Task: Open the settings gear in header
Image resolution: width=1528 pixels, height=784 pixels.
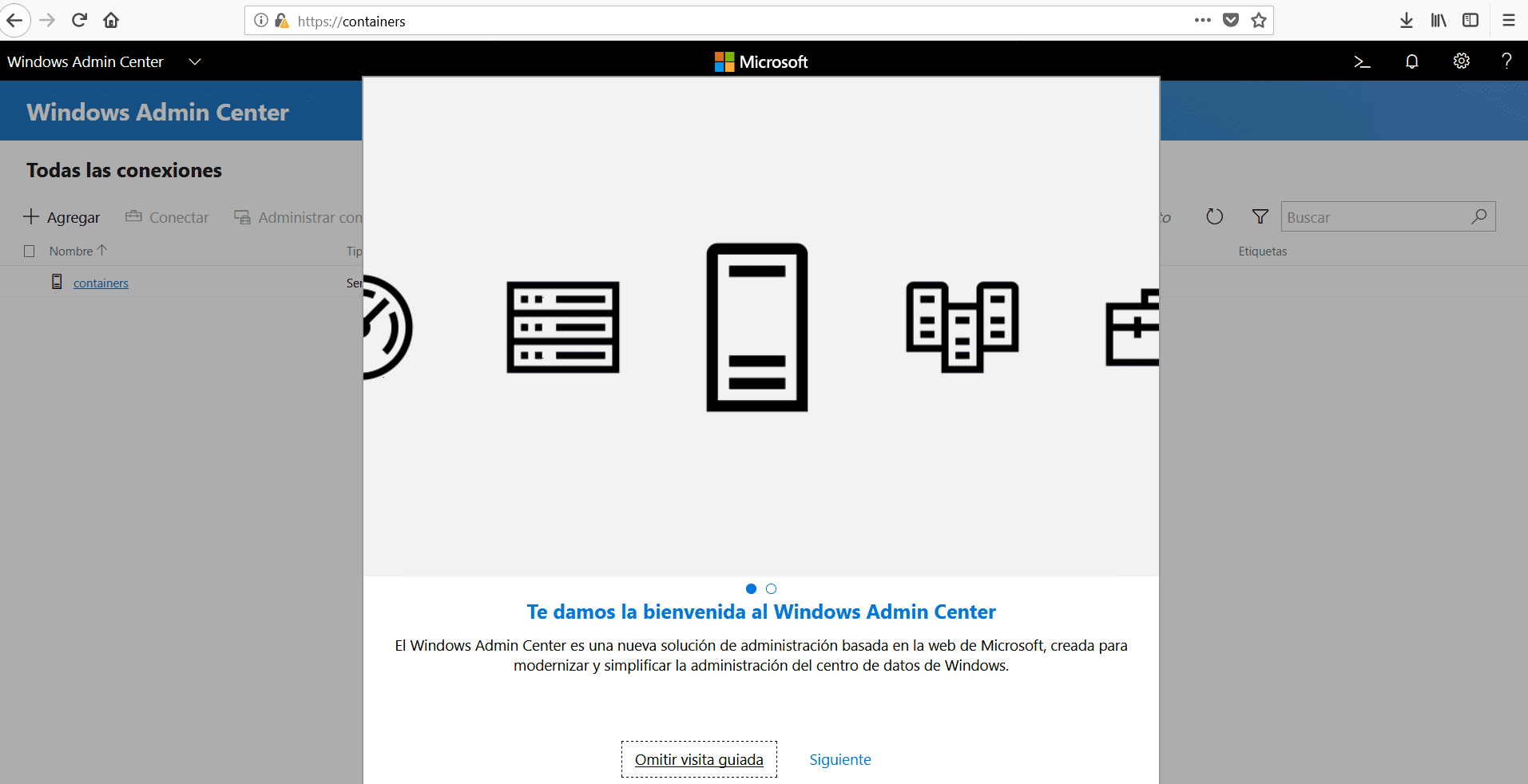Action: [x=1461, y=61]
